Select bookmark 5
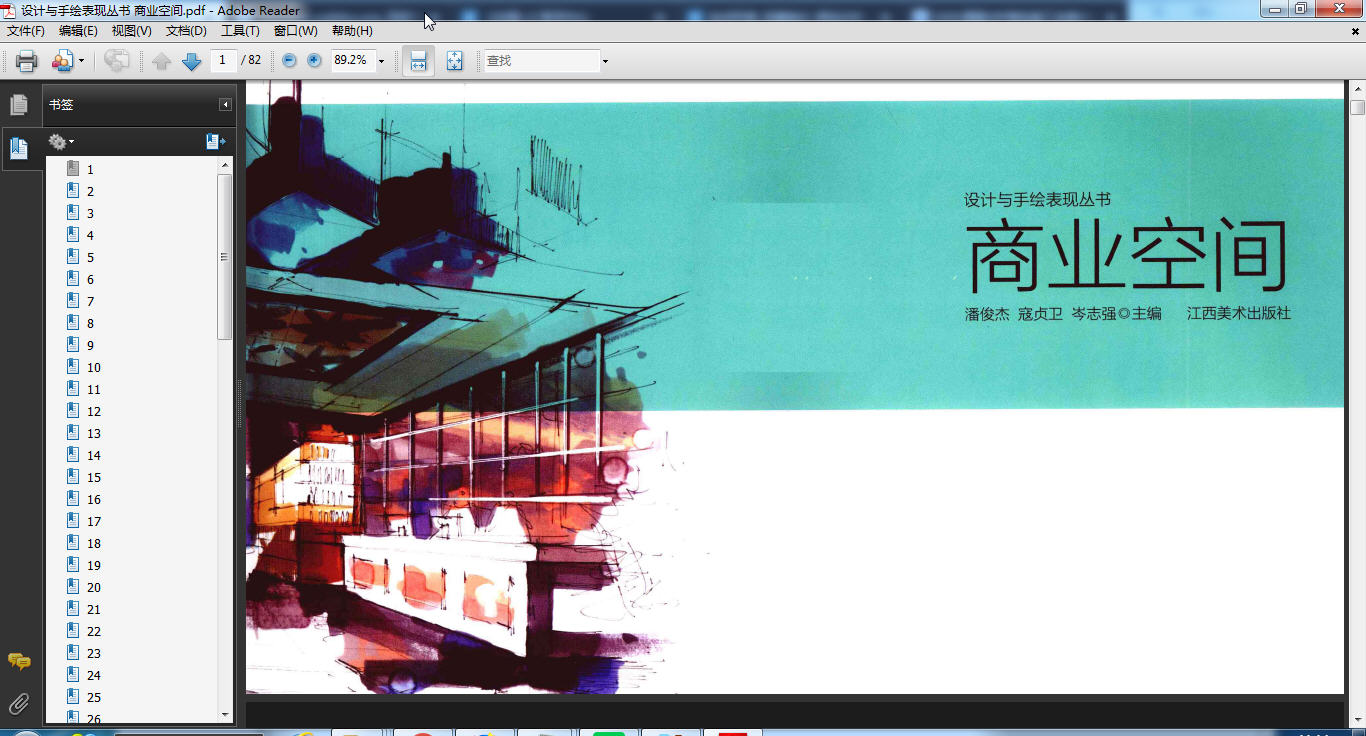This screenshot has height=736, width=1366. [90, 258]
